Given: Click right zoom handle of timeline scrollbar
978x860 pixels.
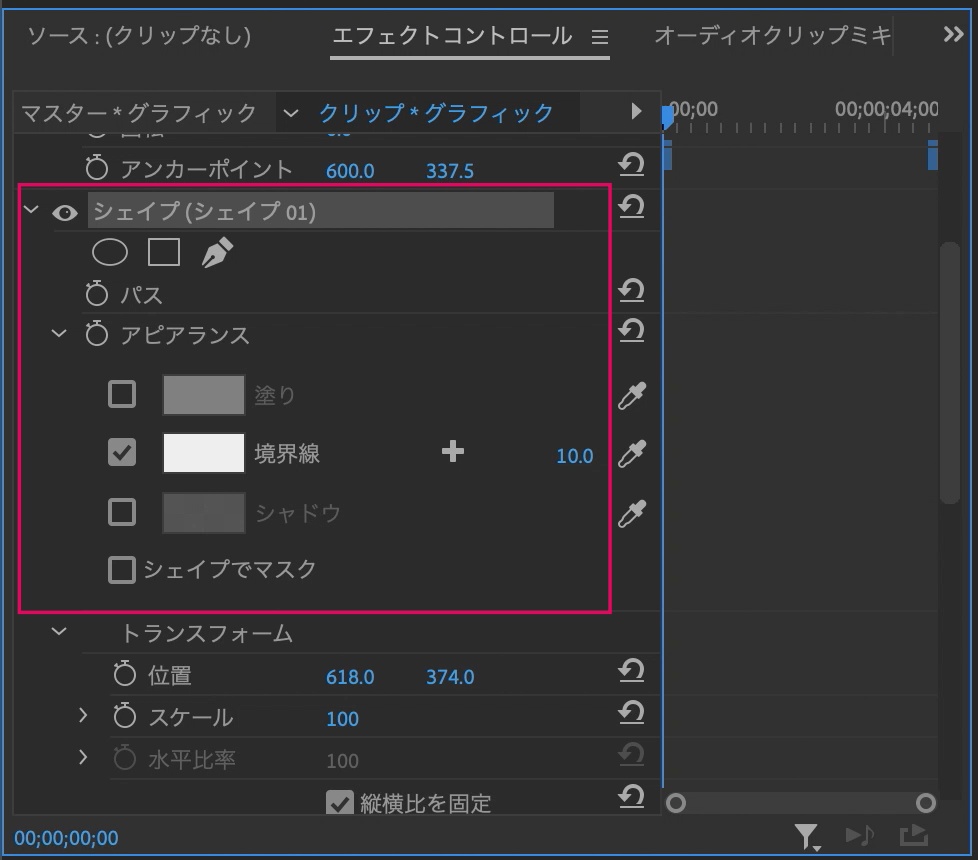Looking at the screenshot, I should point(926,803).
